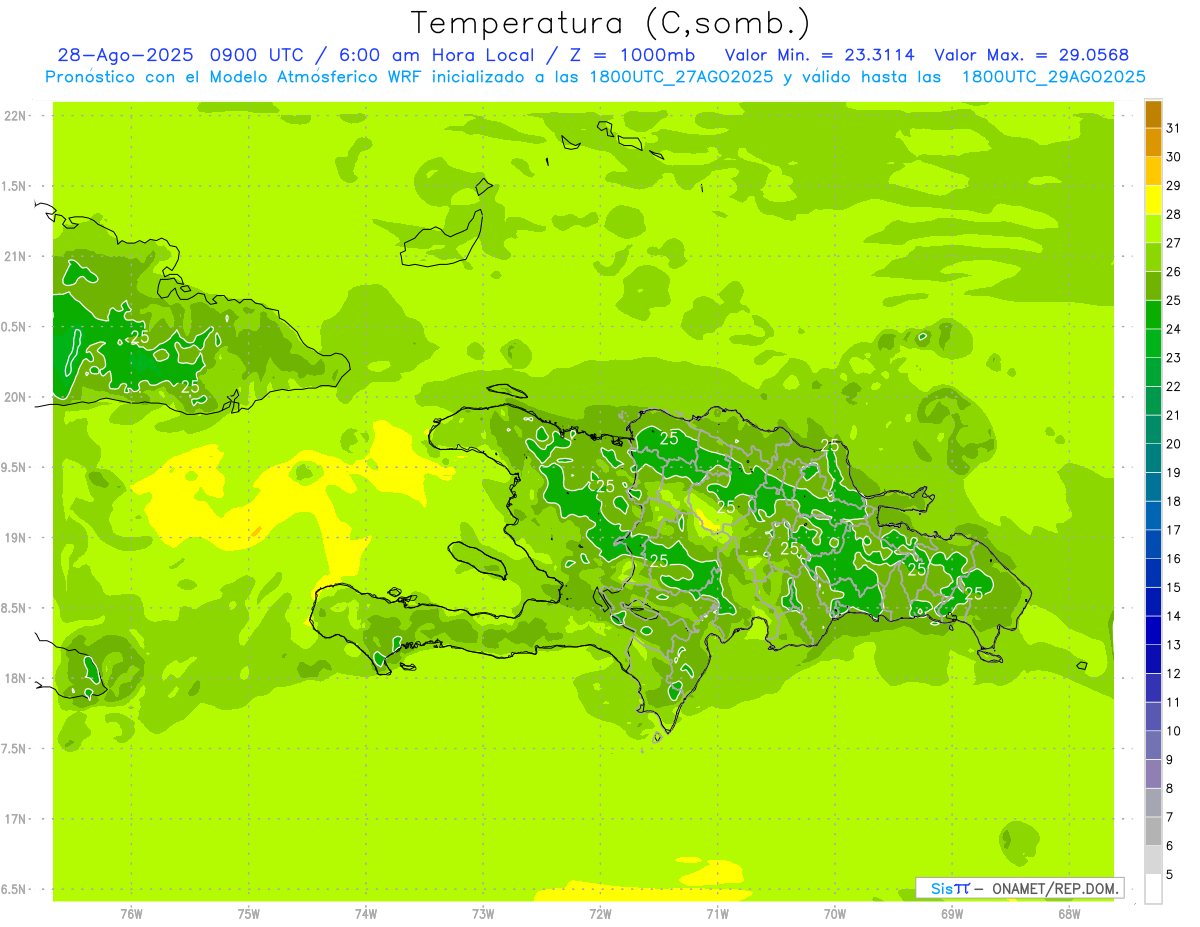This screenshot has width=1200, height=927.
Task: Pick the green legend swatch between 24 and 25
Action: tap(1153, 315)
